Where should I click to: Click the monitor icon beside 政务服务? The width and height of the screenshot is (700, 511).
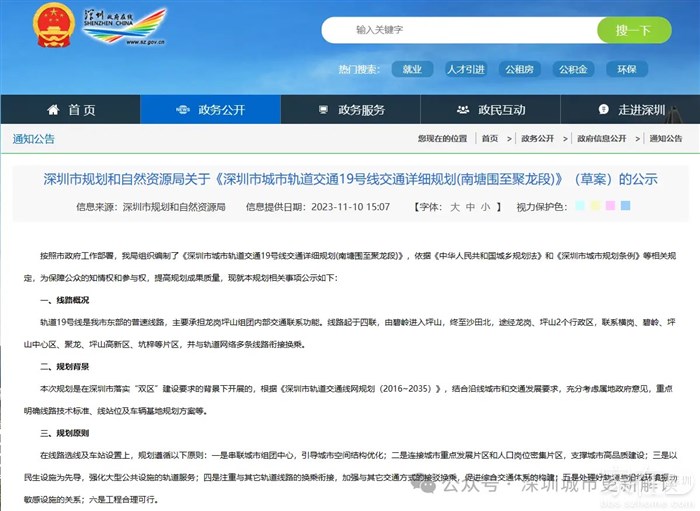pyautogui.click(x=322, y=110)
